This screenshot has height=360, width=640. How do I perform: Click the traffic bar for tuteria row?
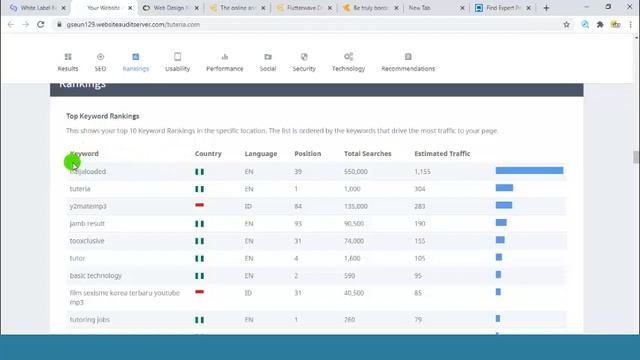click(504, 188)
